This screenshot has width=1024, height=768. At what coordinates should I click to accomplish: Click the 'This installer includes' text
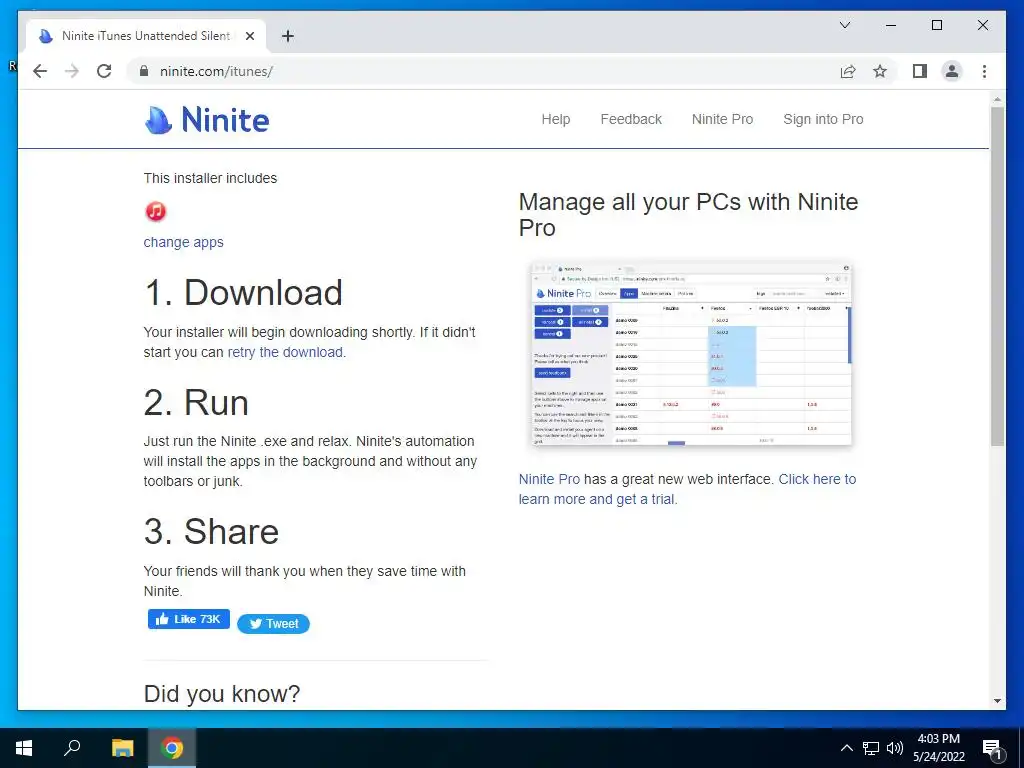coord(210,178)
